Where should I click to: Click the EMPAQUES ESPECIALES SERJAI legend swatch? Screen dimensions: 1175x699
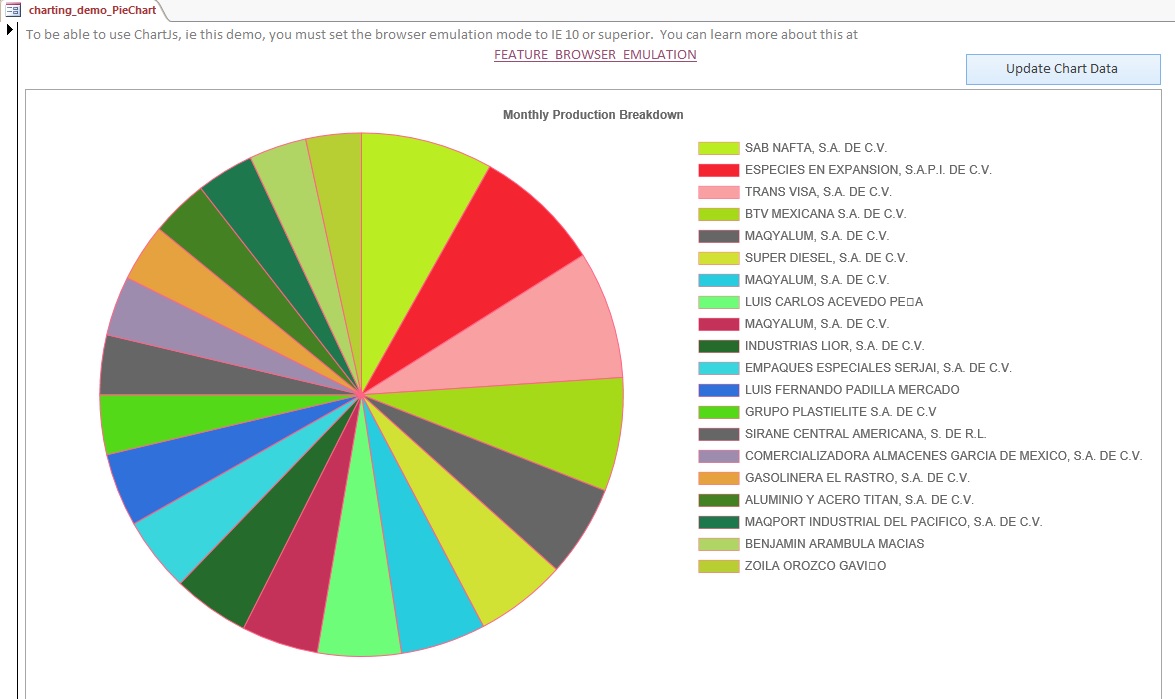(x=719, y=368)
